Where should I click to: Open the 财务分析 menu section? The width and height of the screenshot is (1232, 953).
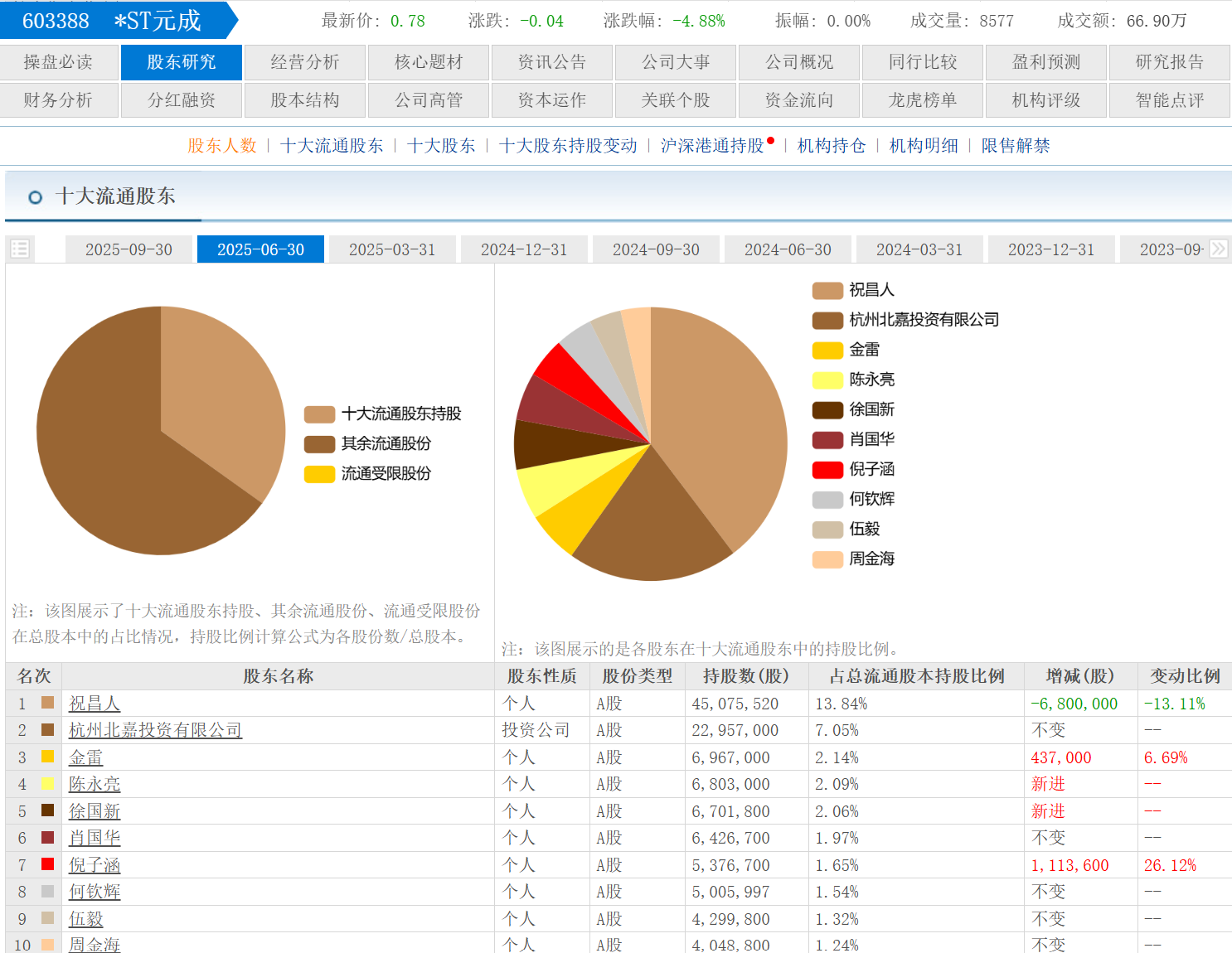[x=58, y=100]
